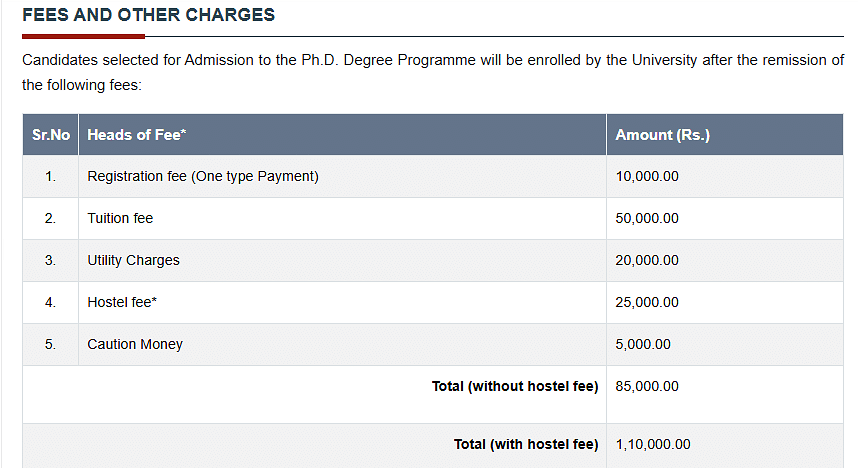
Task: Click the 20,000.00 utility charges amount
Action: click(647, 260)
